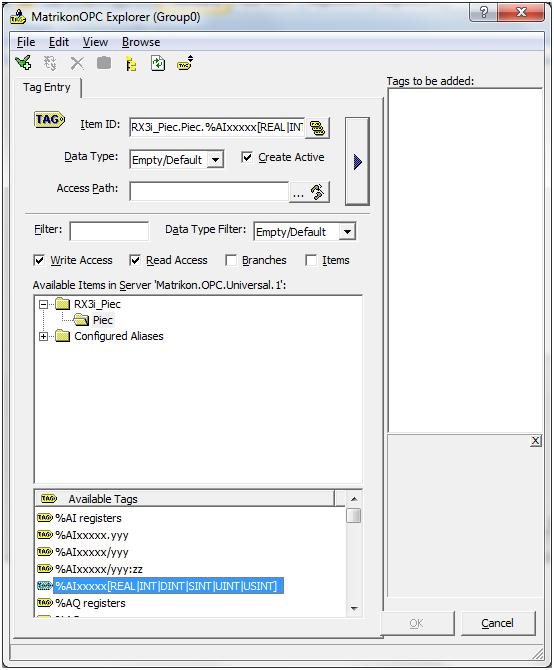Open the Browse menu
554x670 pixels.
(141, 42)
